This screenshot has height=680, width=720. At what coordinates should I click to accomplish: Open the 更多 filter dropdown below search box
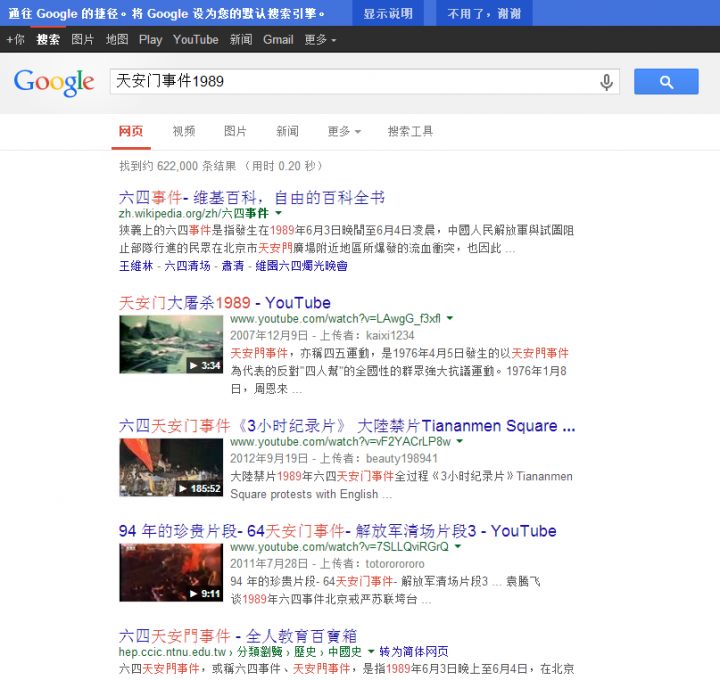[x=343, y=131]
